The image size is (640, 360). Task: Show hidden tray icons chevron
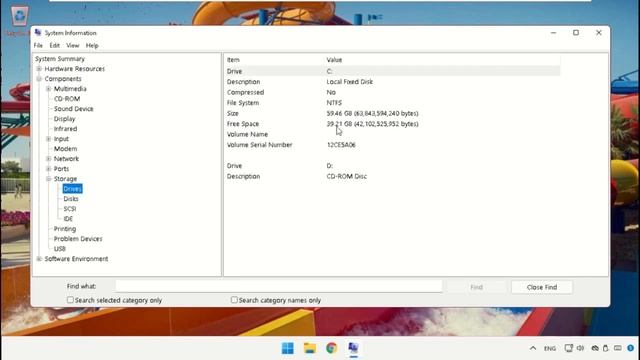coord(533,348)
